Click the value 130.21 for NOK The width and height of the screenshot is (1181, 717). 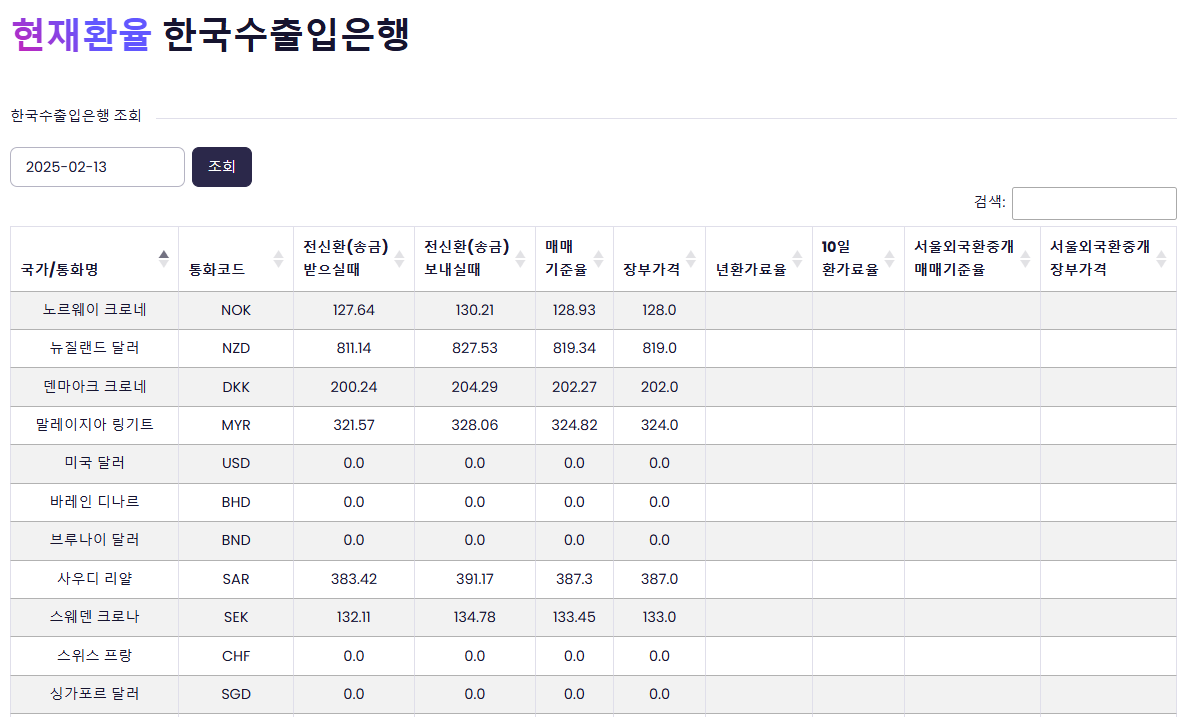click(x=475, y=310)
